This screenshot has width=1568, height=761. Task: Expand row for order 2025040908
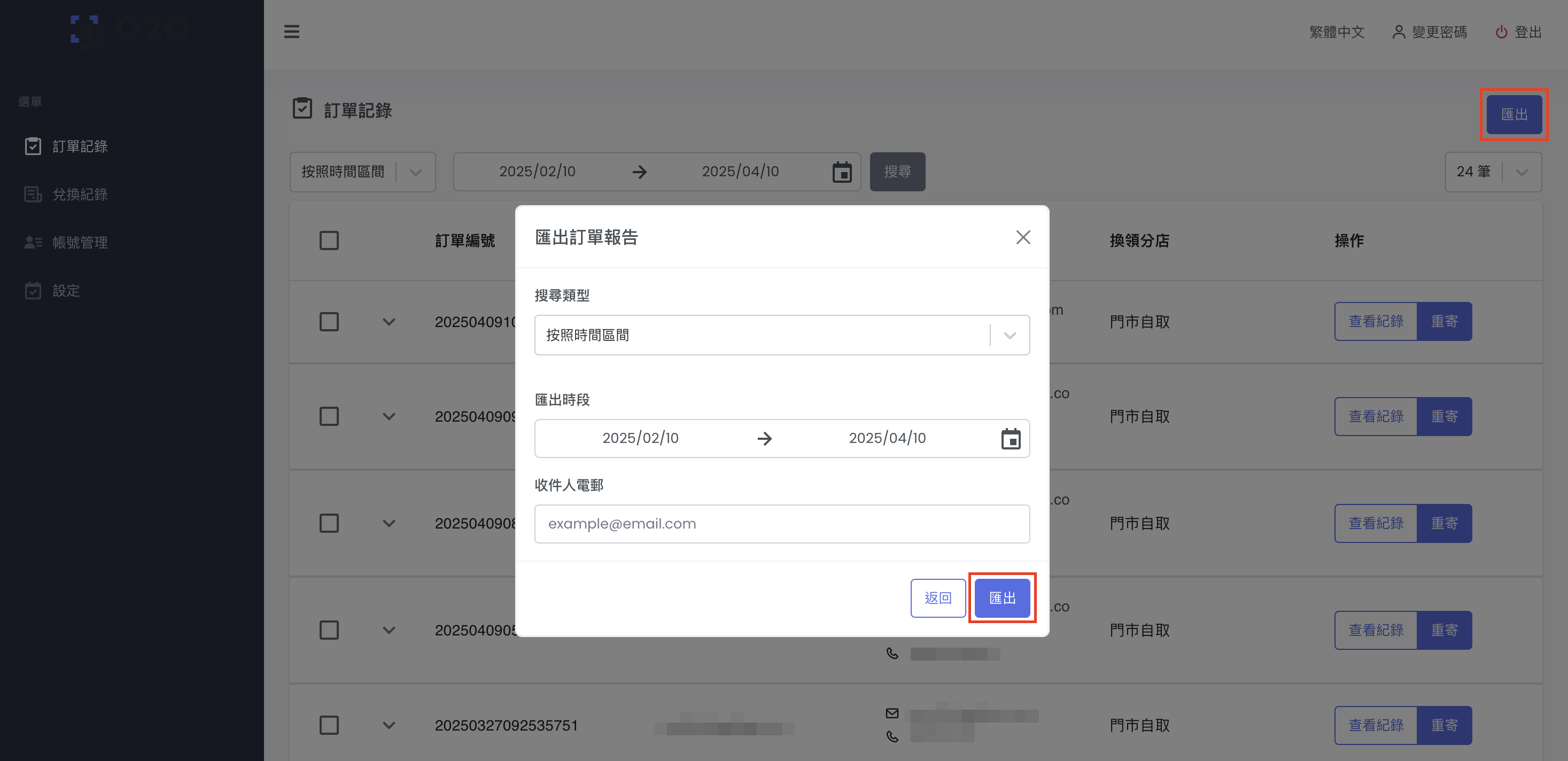[389, 524]
